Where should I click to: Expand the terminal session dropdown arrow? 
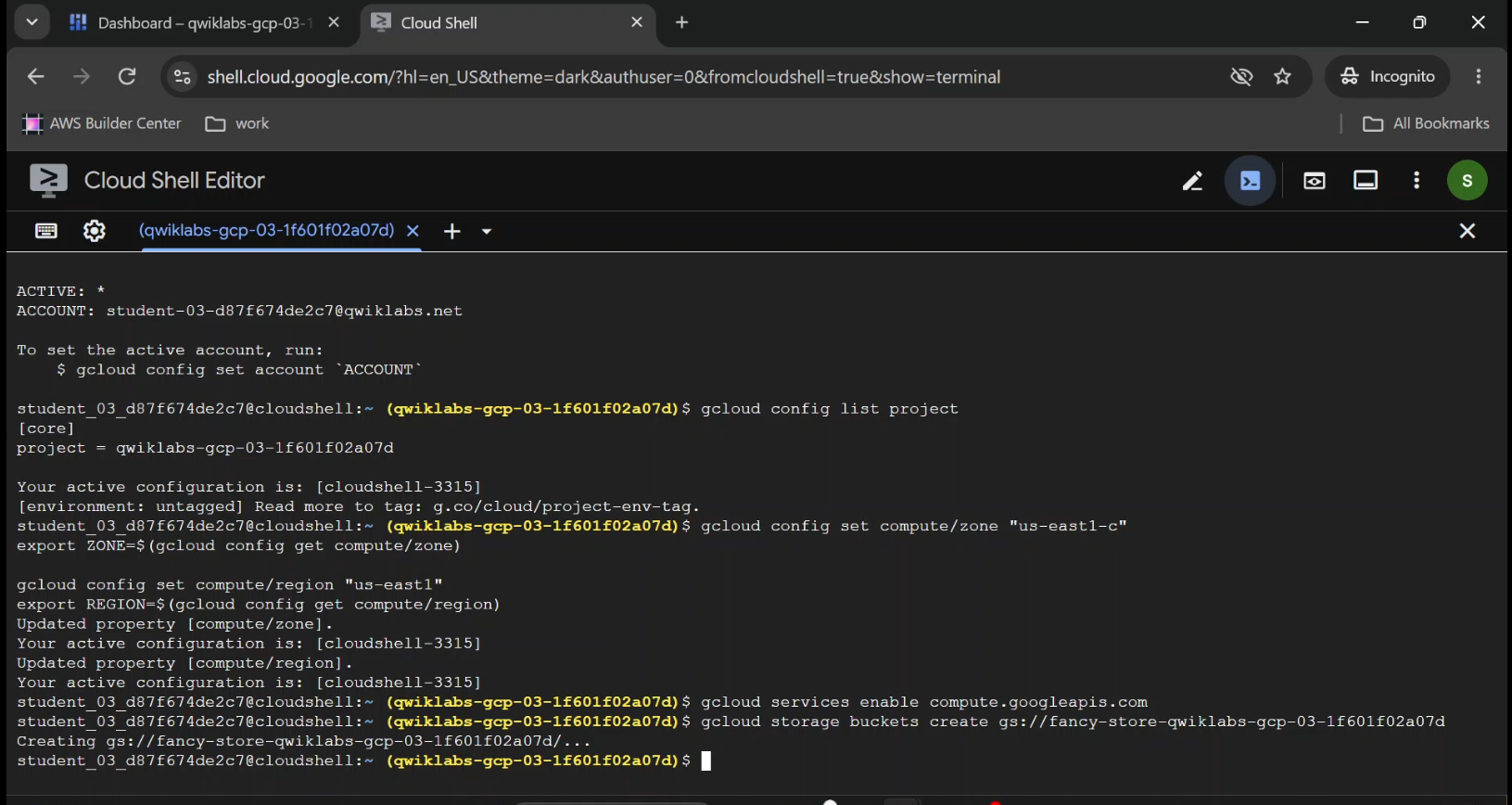pyautogui.click(x=487, y=232)
